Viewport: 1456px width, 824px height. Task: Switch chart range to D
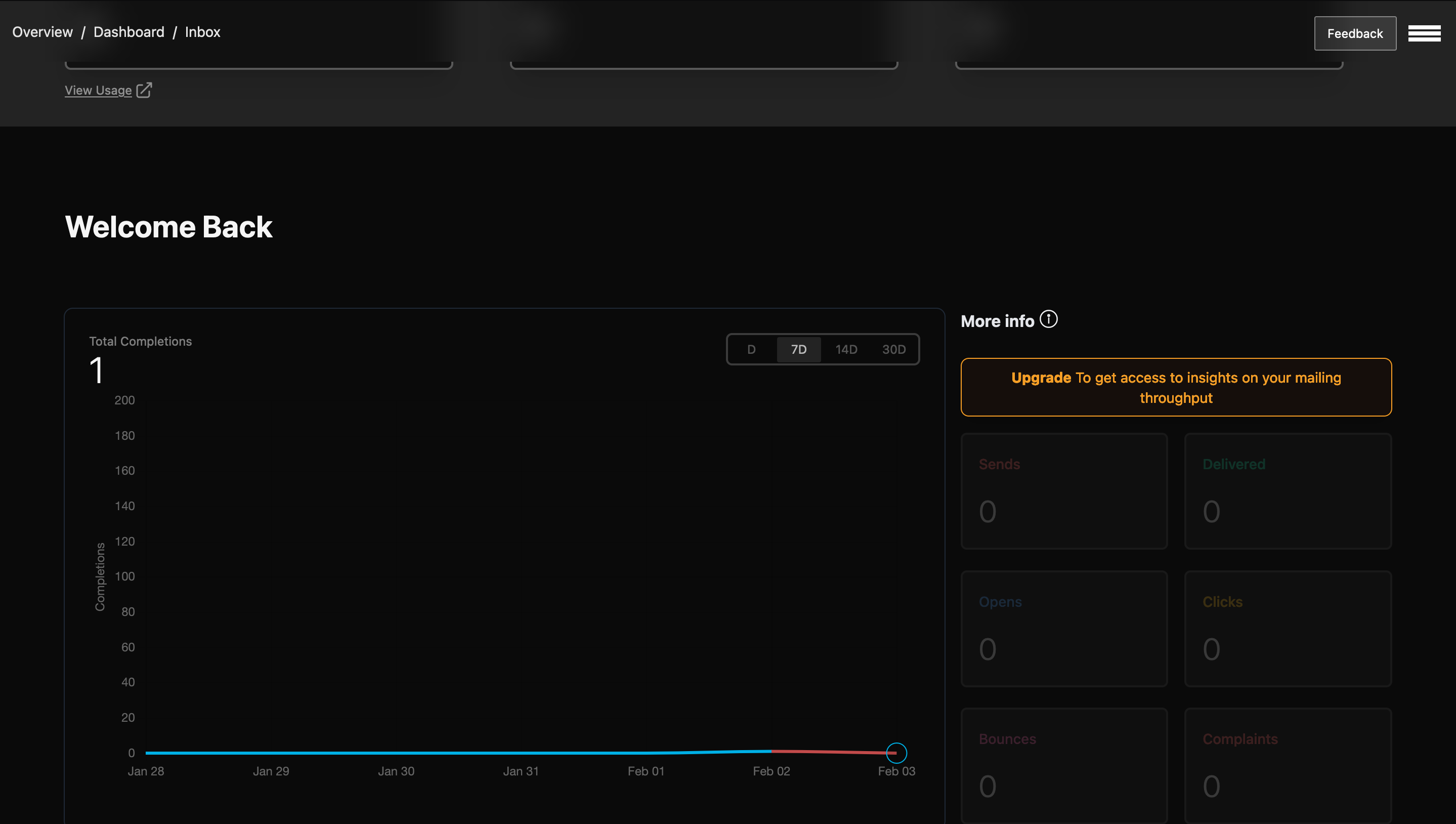pos(751,349)
